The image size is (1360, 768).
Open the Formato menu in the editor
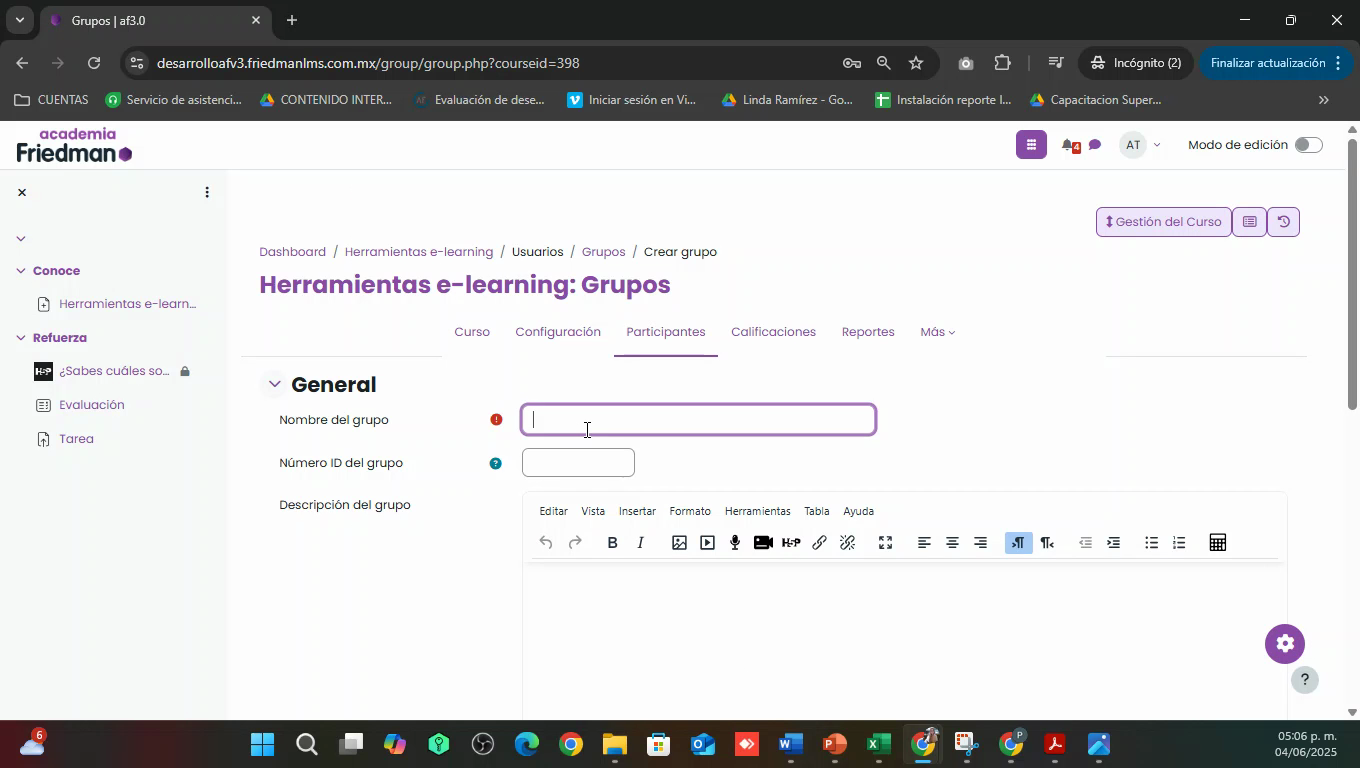[x=690, y=511]
